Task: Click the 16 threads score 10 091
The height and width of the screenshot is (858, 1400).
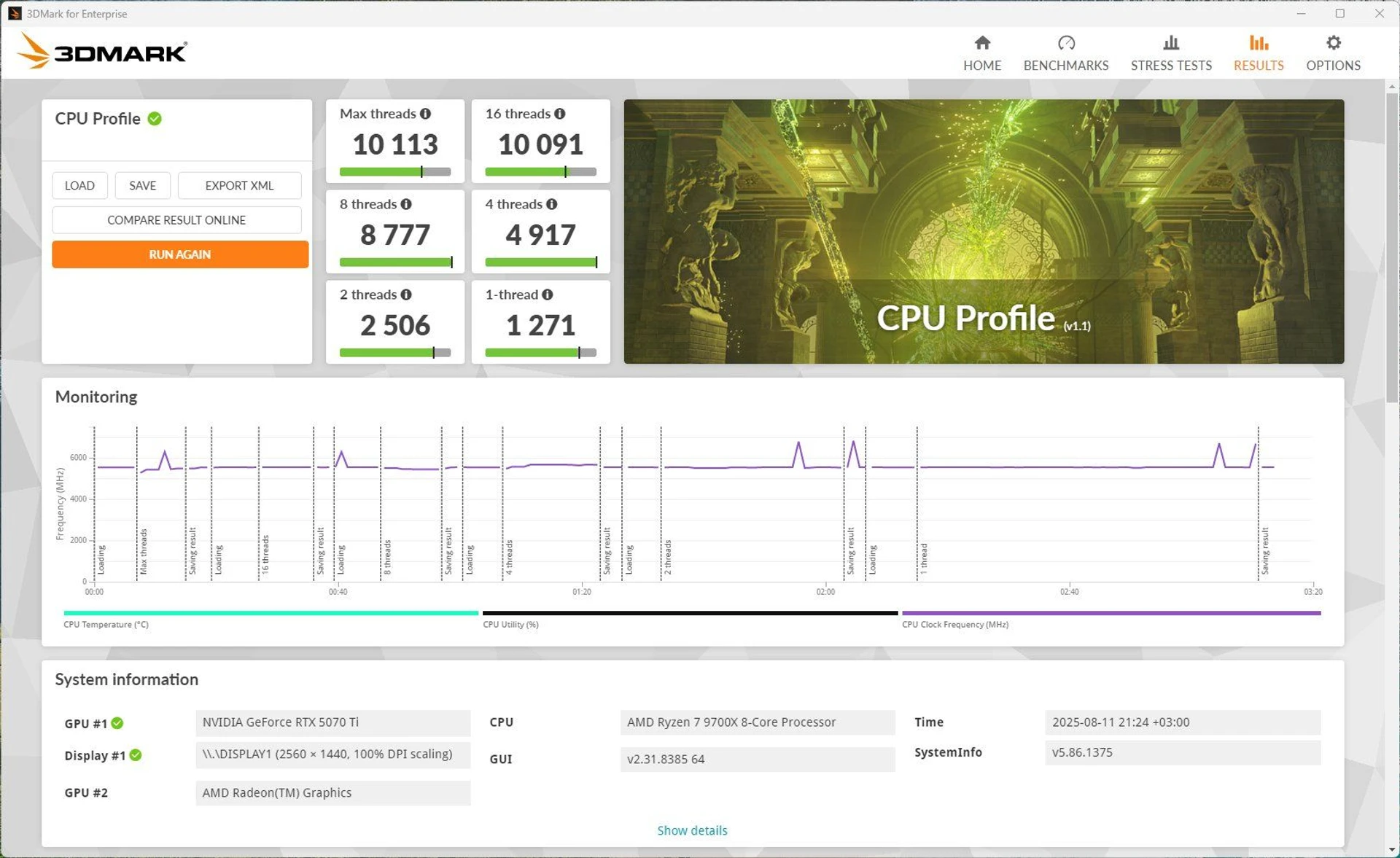Action: [541, 144]
